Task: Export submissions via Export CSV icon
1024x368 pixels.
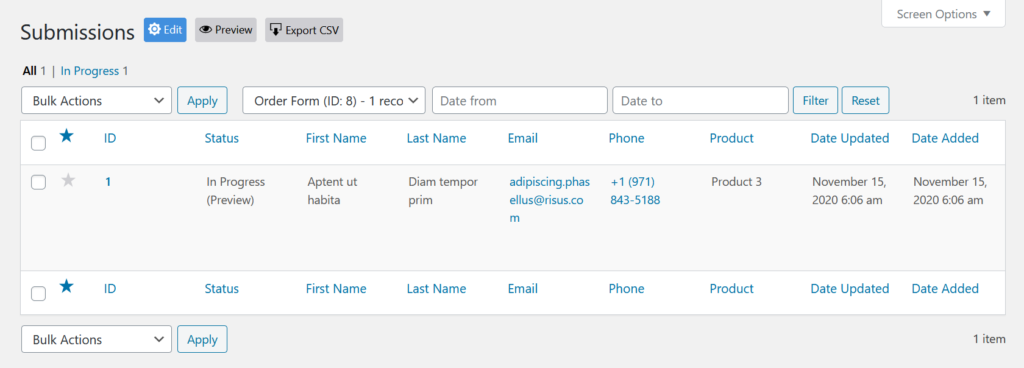Action: (x=304, y=30)
